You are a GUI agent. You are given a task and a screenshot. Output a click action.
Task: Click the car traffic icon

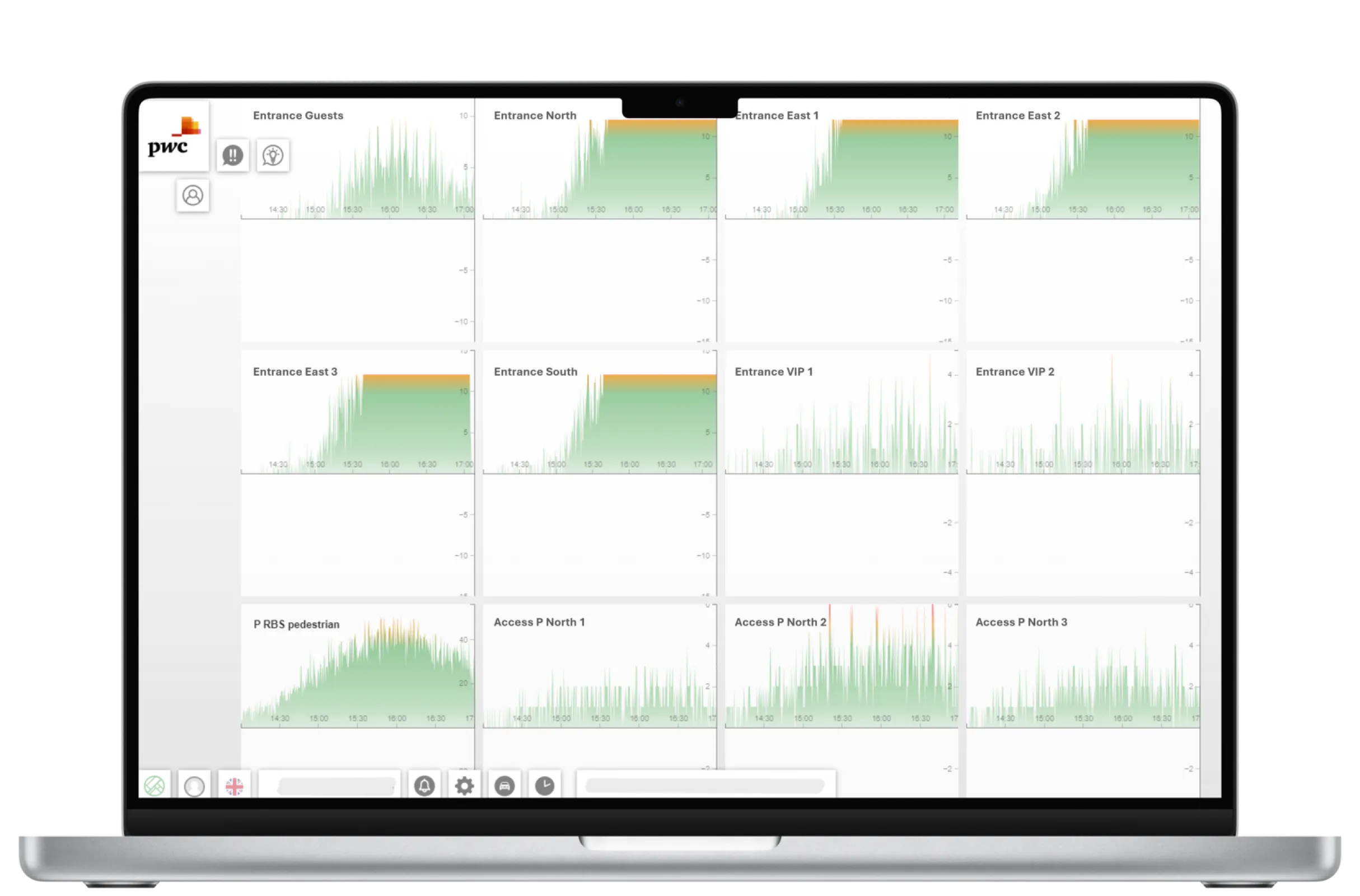click(x=504, y=786)
